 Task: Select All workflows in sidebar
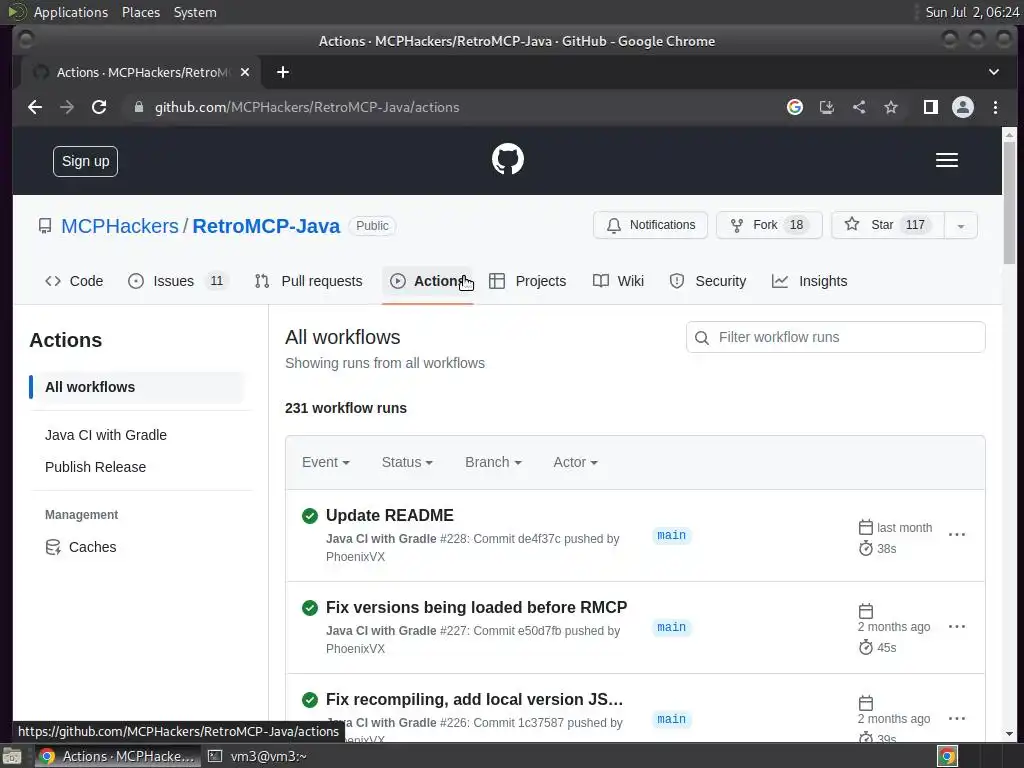click(x=137, y=387)
